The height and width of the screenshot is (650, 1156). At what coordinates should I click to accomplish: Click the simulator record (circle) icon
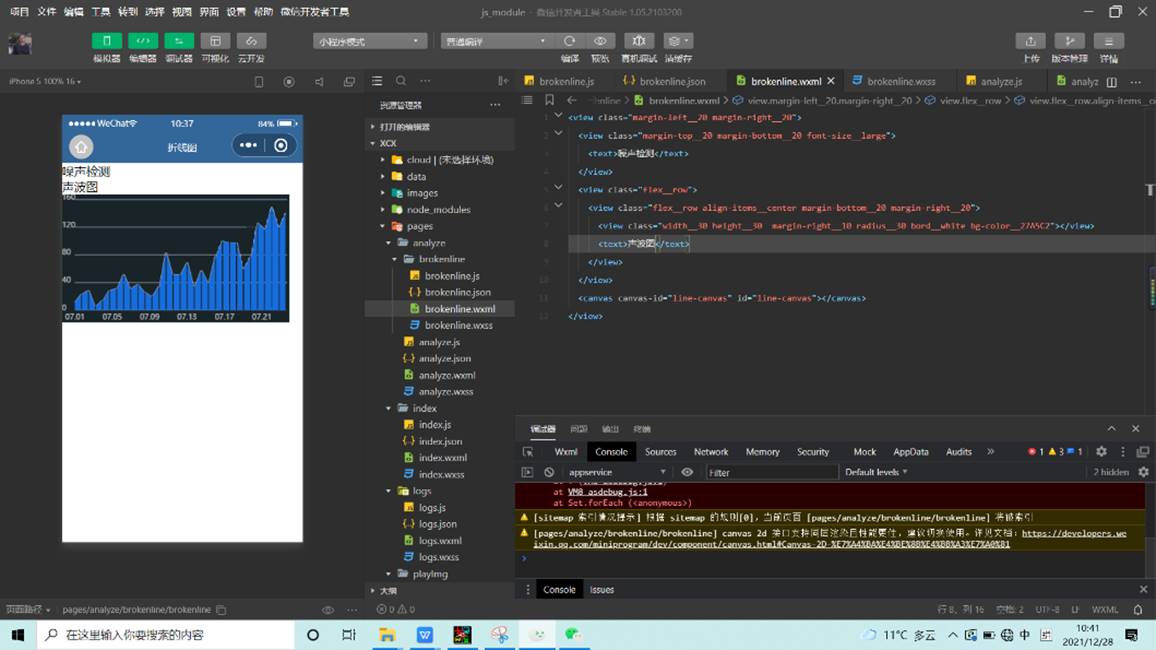(x=289, y=82)
